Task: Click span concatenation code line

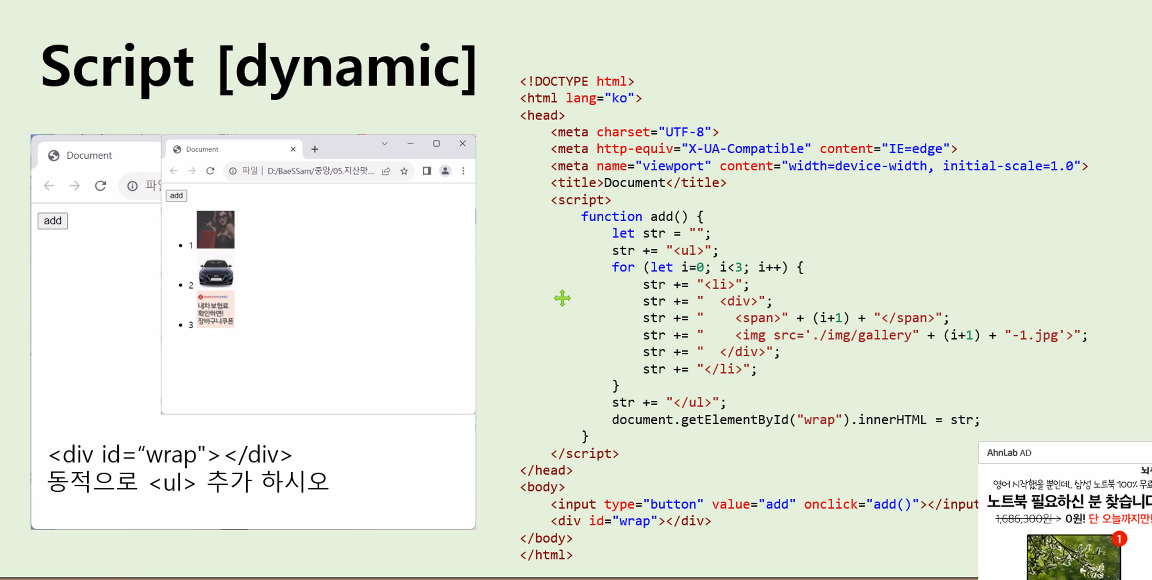Action: (796, 318)
